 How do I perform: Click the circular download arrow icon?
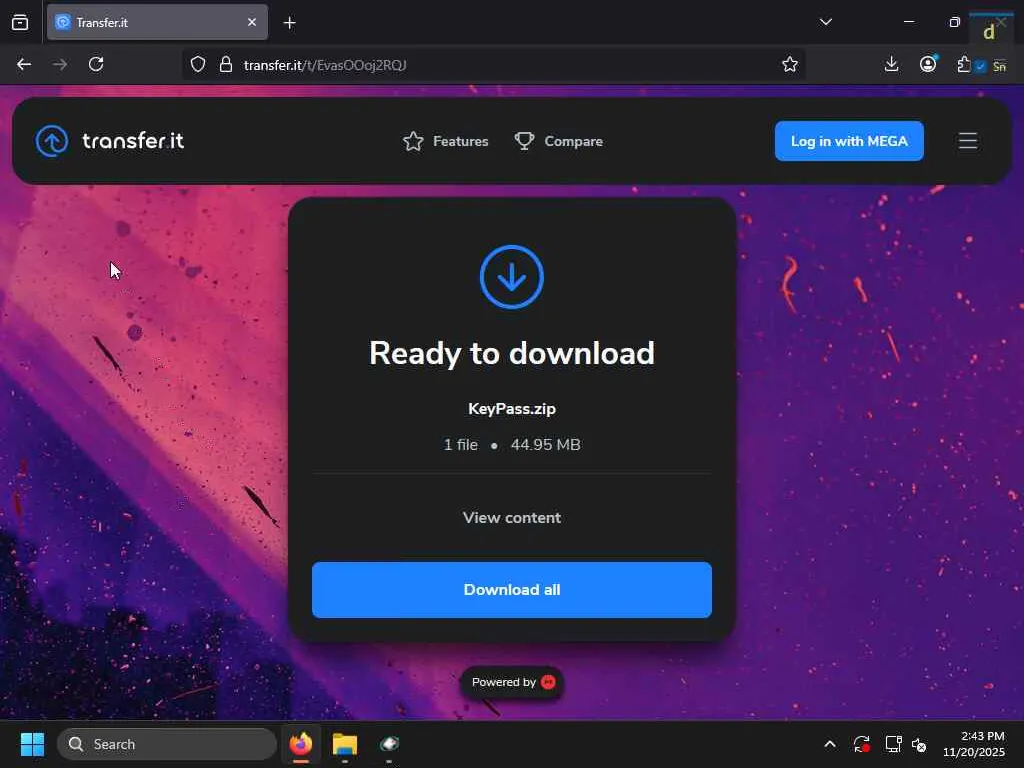(512, 277)
